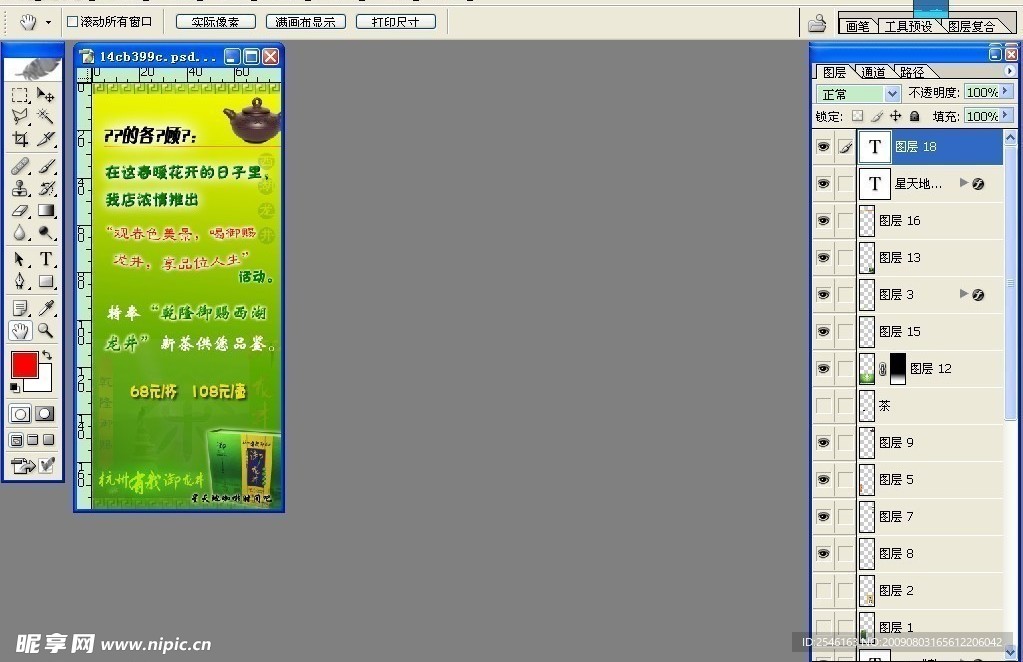Click the 图层 12 layer mask thumbnail
The height and width of the screenshot is (662, 1023).
[898, 369]
